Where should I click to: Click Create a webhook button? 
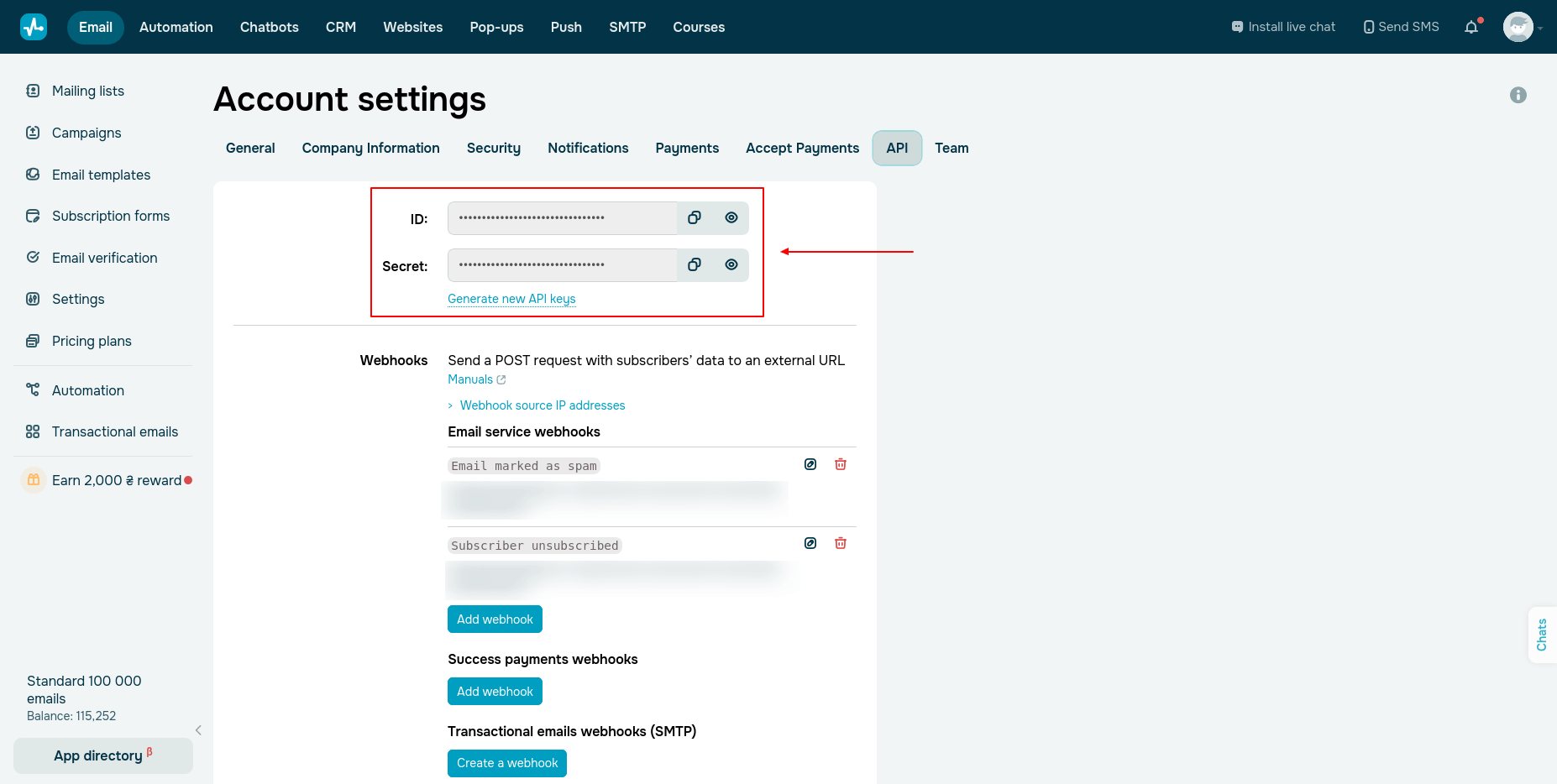click(x=507, y=763)
